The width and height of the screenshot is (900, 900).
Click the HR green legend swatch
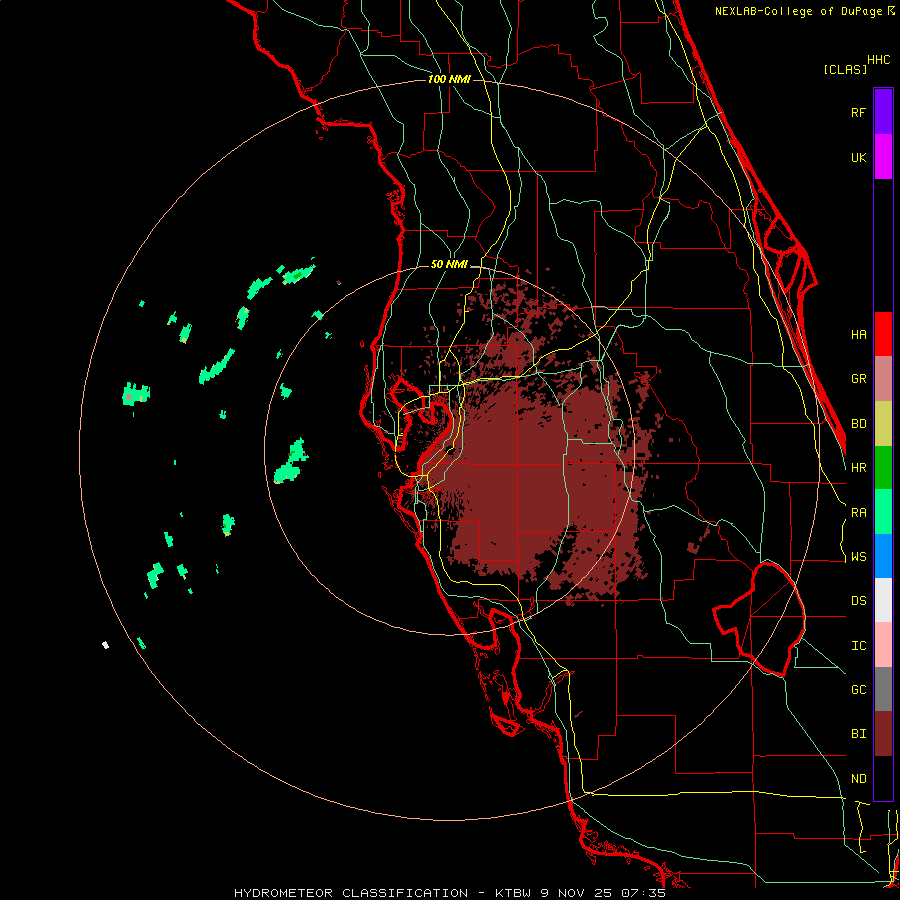[x=883, y=468]
